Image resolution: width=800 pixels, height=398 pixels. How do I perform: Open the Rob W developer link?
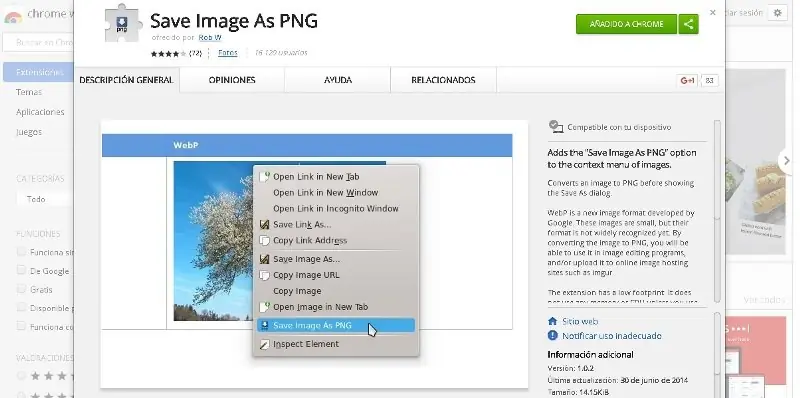coord(210,37)
